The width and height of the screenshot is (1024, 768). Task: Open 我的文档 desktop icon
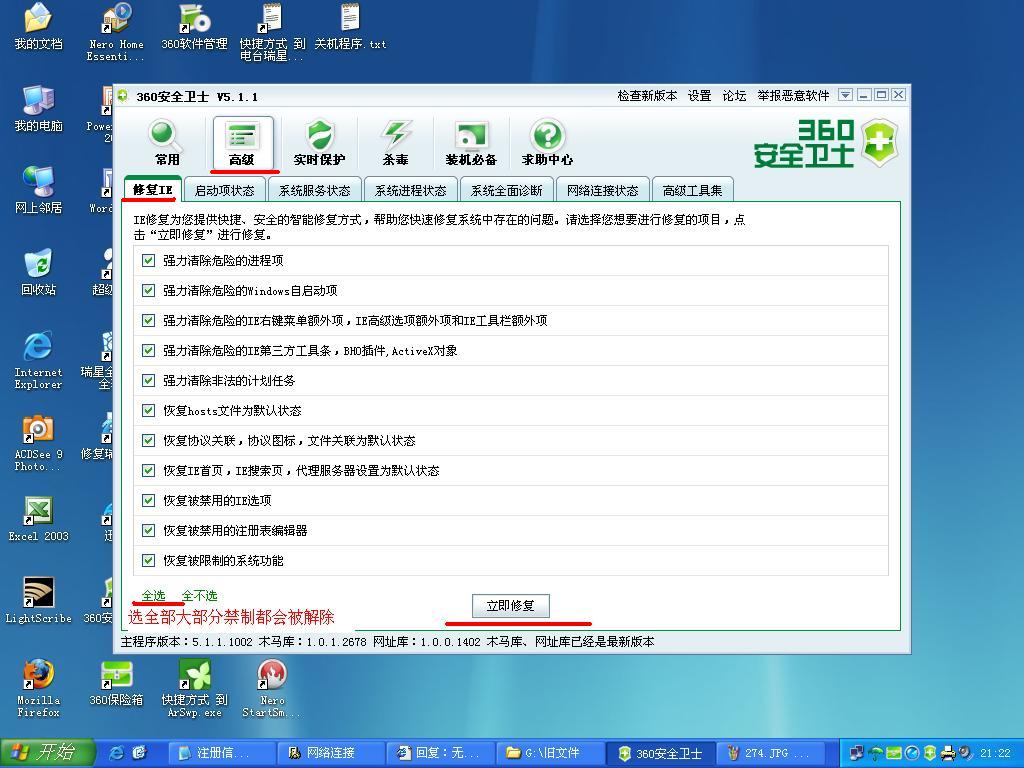(38, 27)
